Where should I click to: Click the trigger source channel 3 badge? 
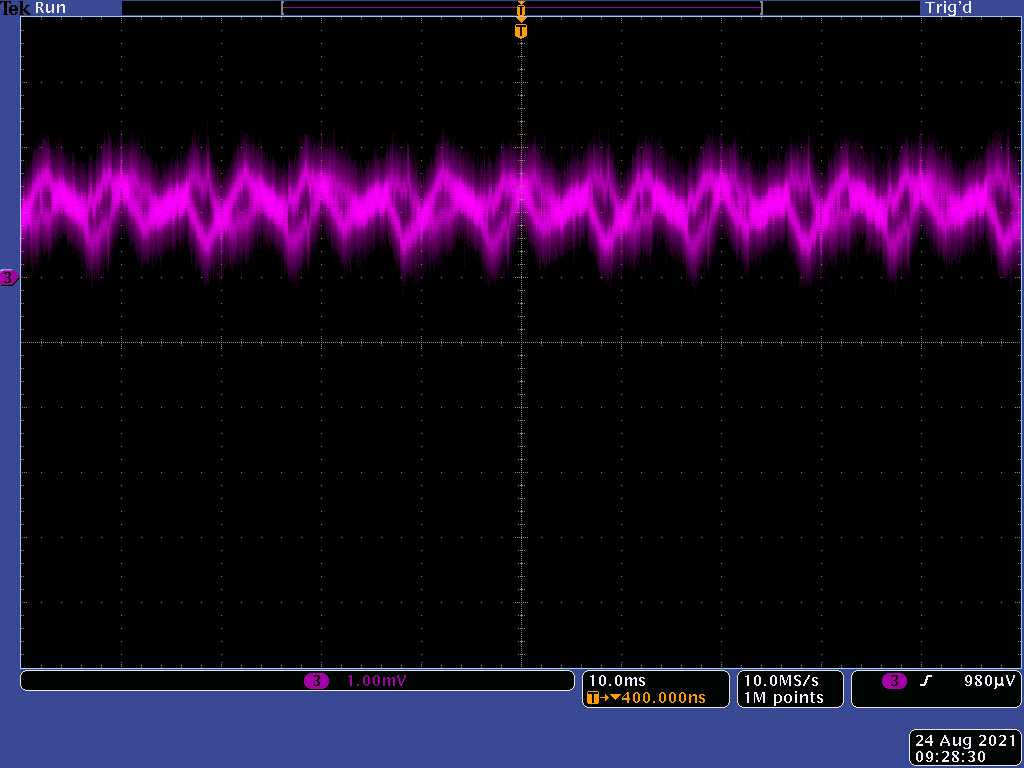tap(894, 681)
